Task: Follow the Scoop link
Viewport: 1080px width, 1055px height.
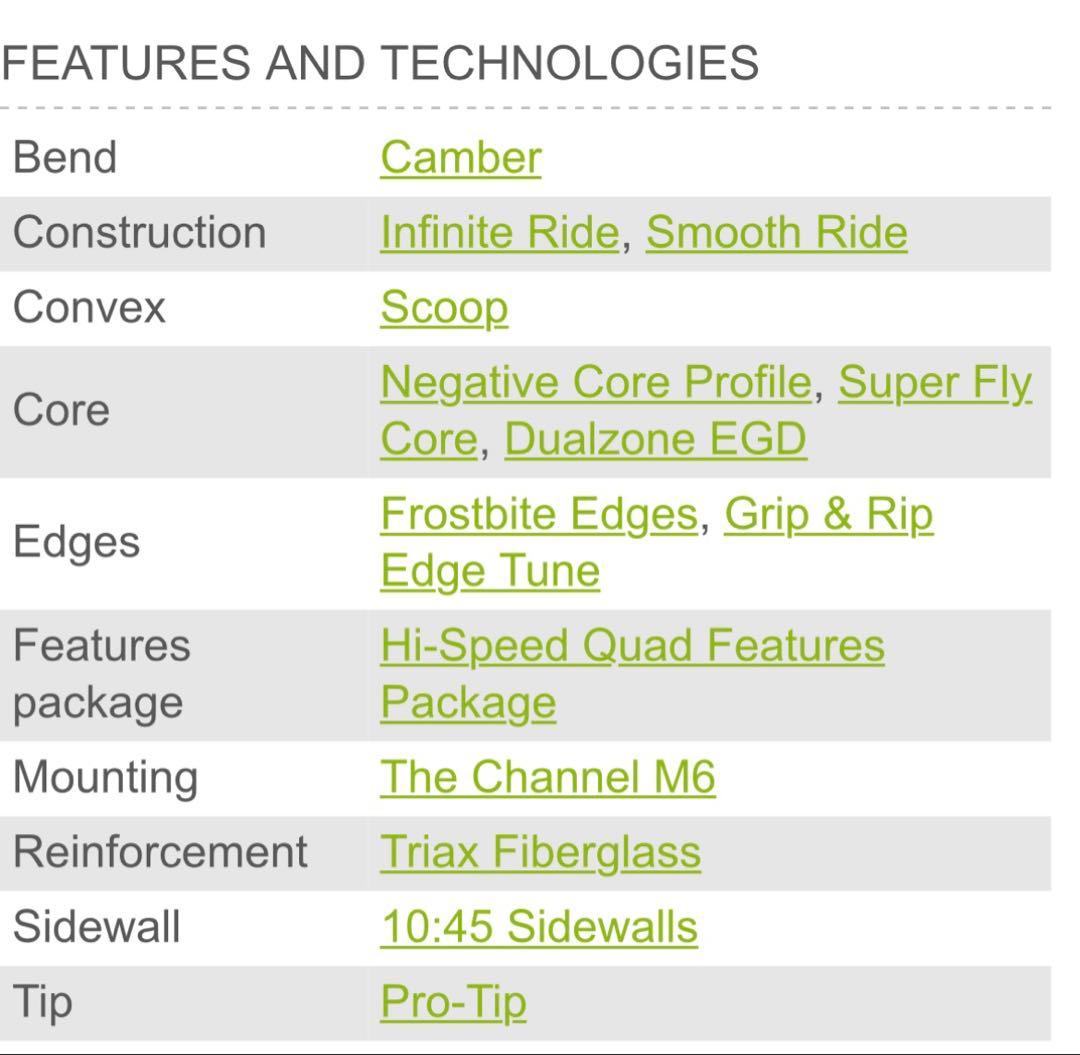Action: pos(443,308)
